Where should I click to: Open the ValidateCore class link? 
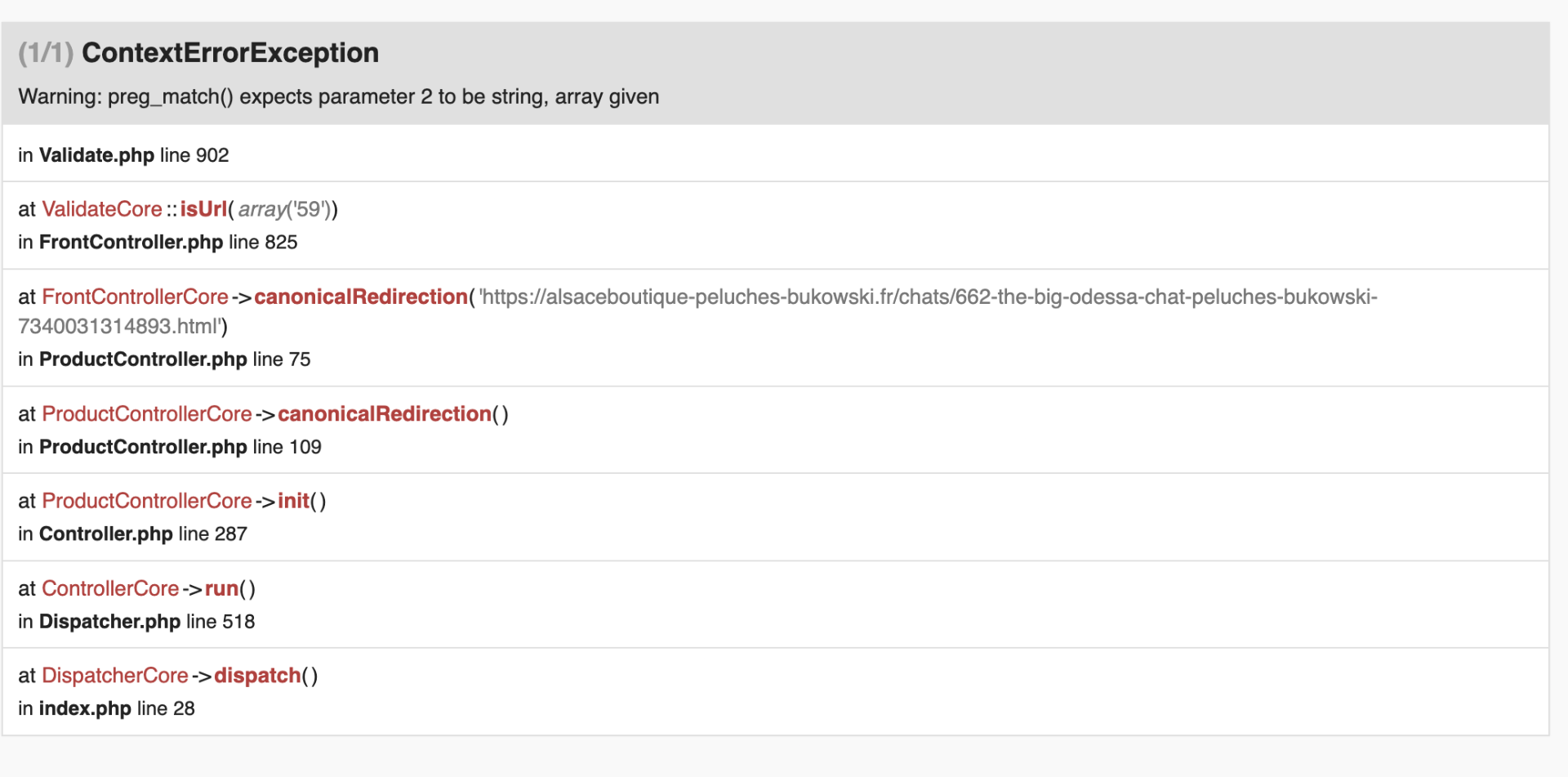click(102, 209)
